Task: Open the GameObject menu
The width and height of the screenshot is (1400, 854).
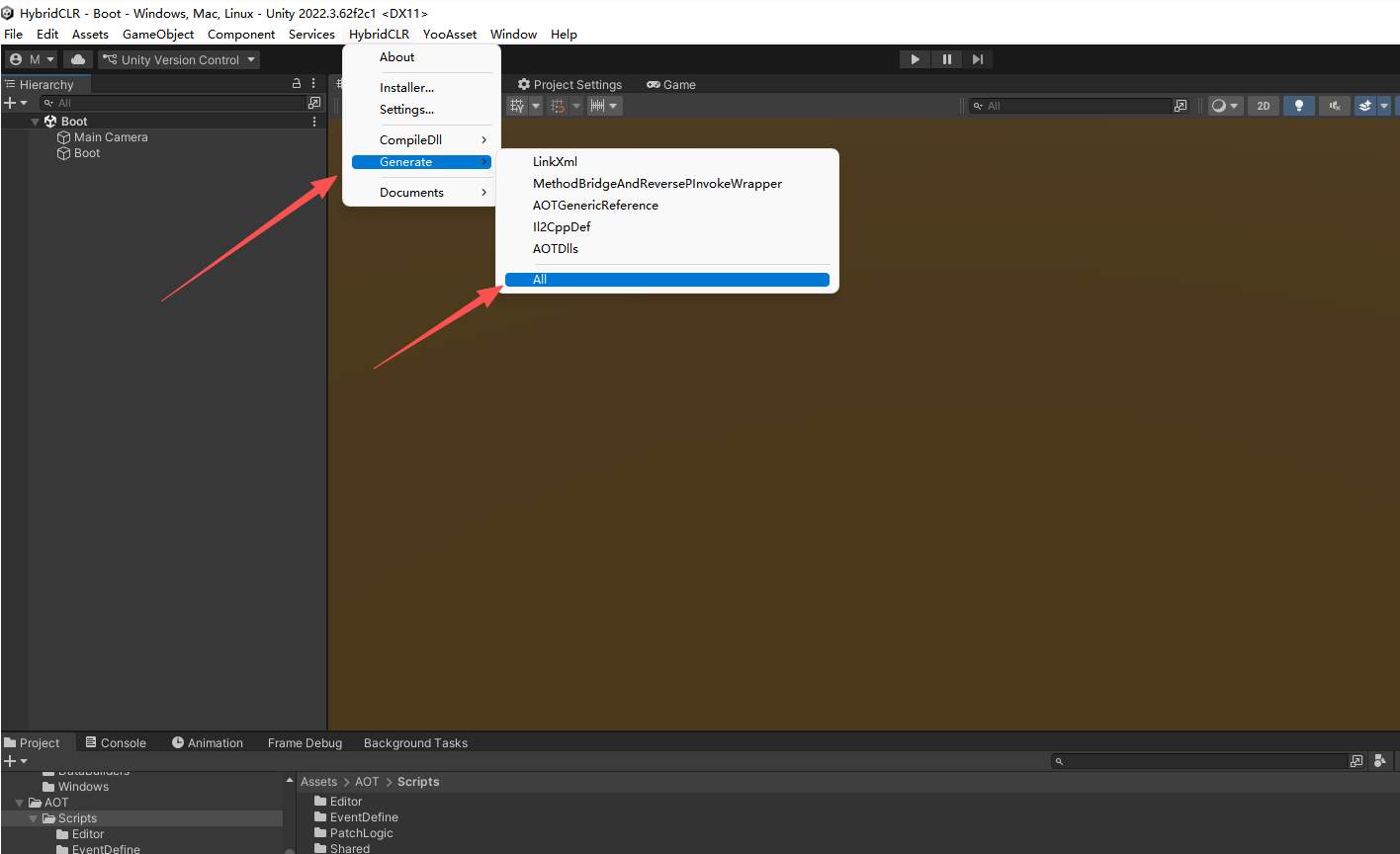Action: pyautogui.click(x=158, y=34)
